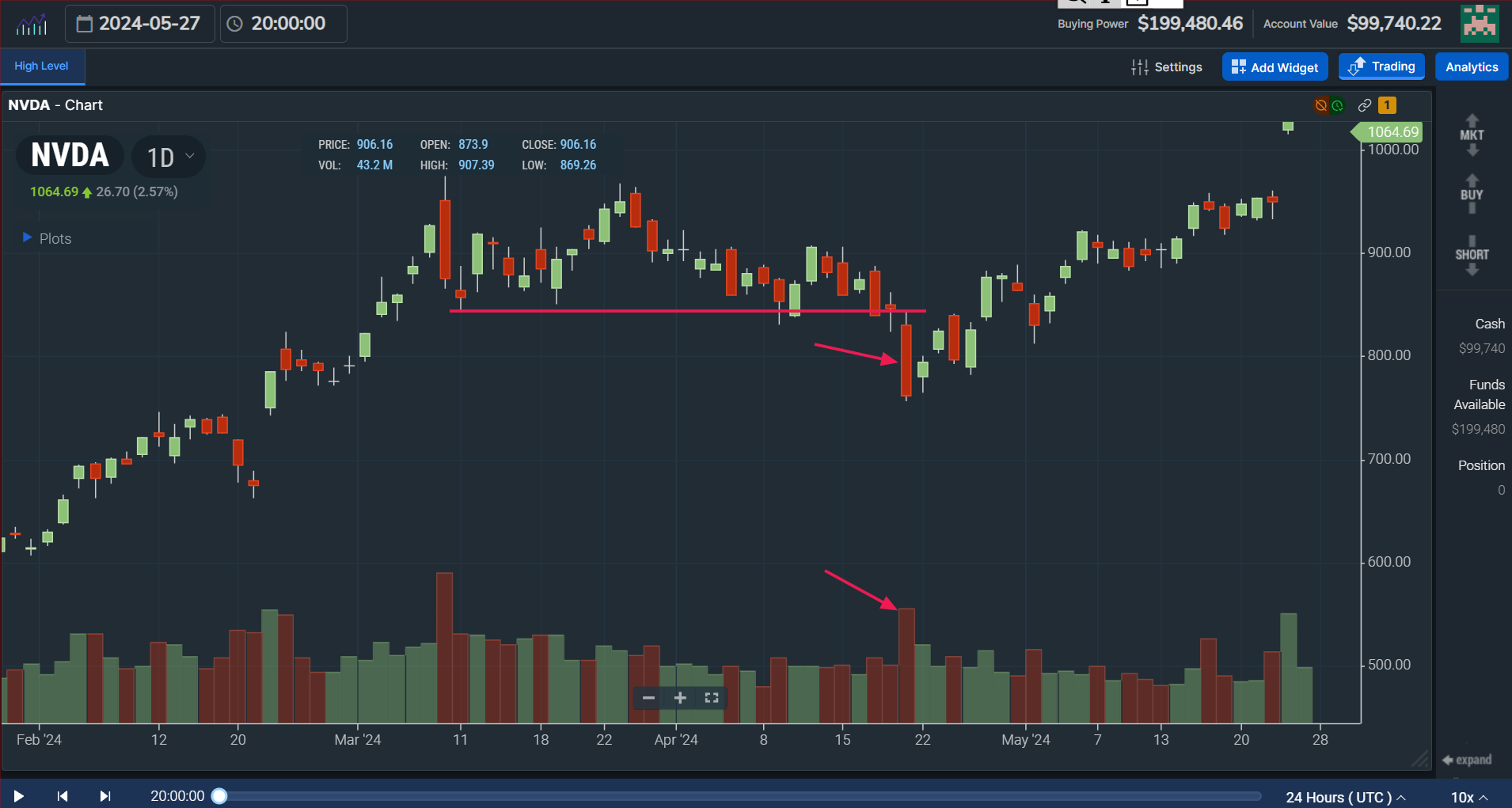Click the BUY arrow icon
The height and width of the screenshot is (808, 1512).
pyautogui.click(x=1470, y=193)
